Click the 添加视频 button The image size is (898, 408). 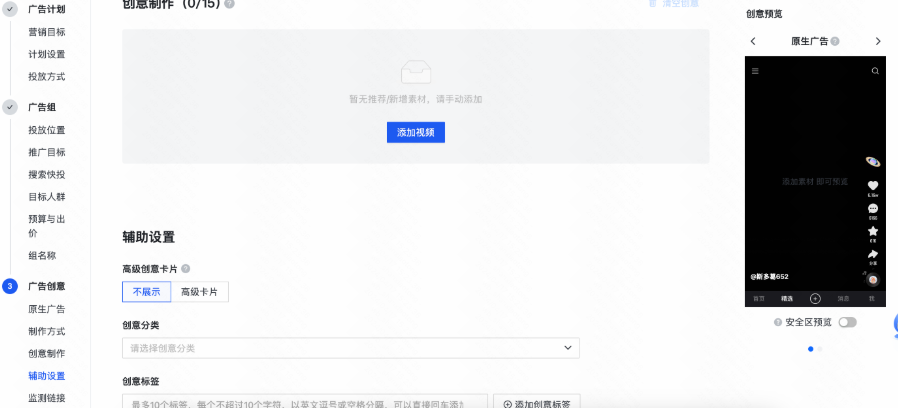tap(416, 132)
